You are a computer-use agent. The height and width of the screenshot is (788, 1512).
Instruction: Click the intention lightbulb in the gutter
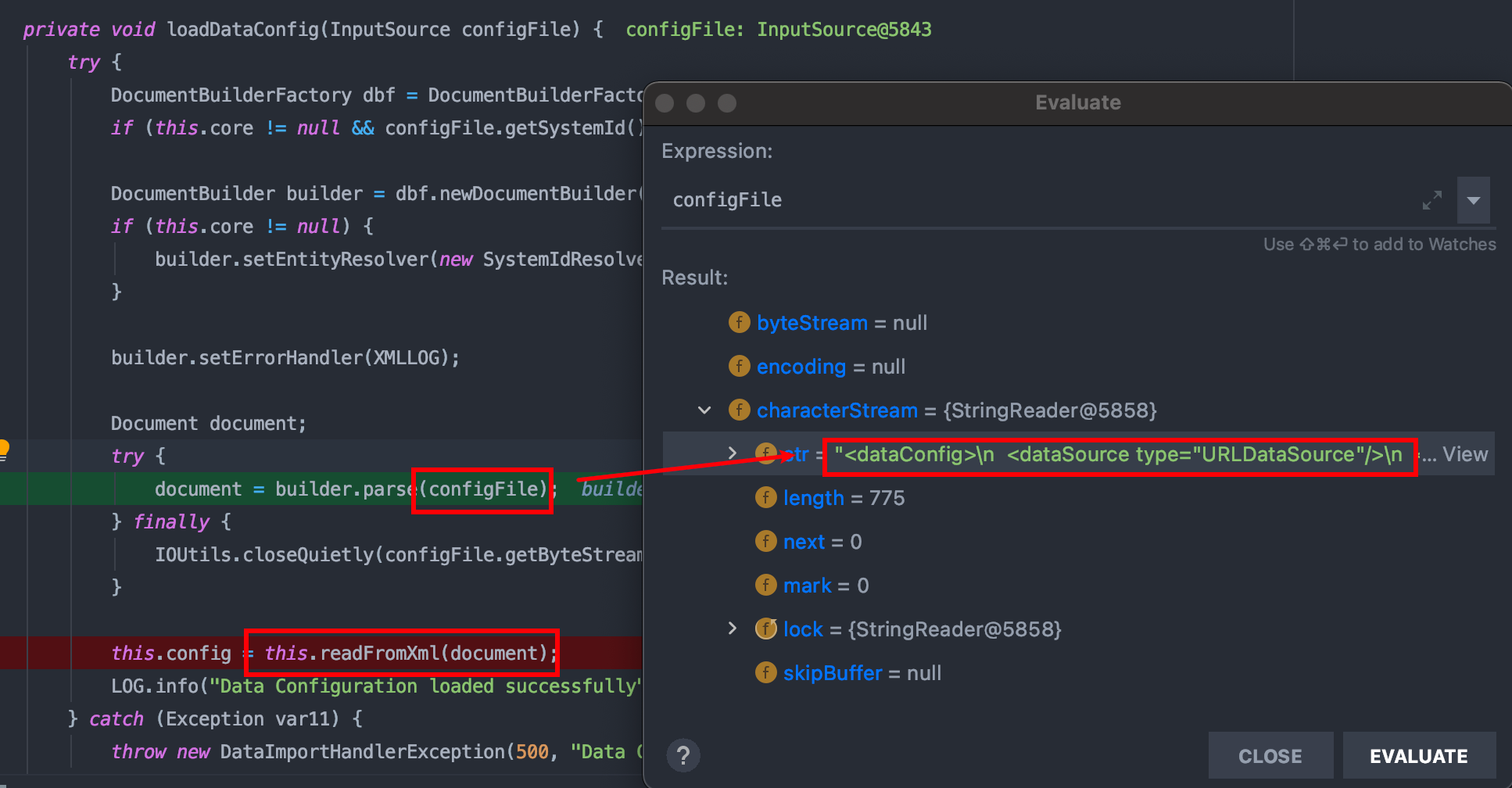[4, 449]
